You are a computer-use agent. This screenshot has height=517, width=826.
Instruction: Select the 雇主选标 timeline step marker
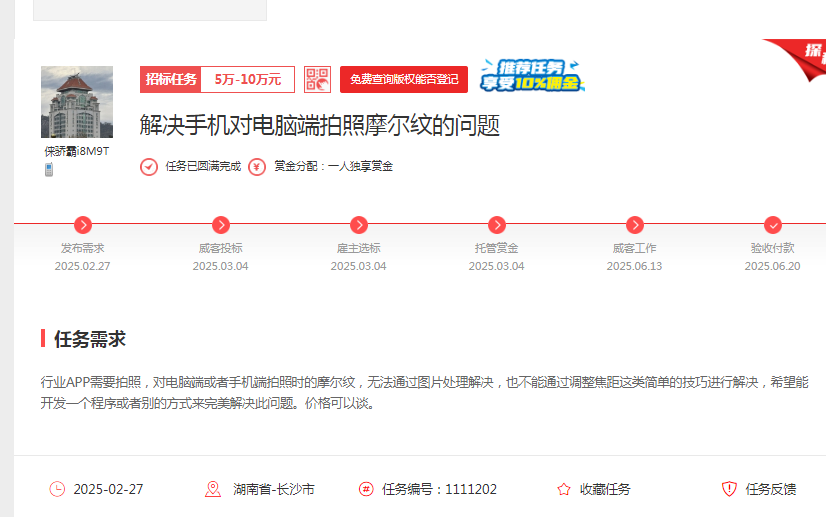tap(359, 225)
